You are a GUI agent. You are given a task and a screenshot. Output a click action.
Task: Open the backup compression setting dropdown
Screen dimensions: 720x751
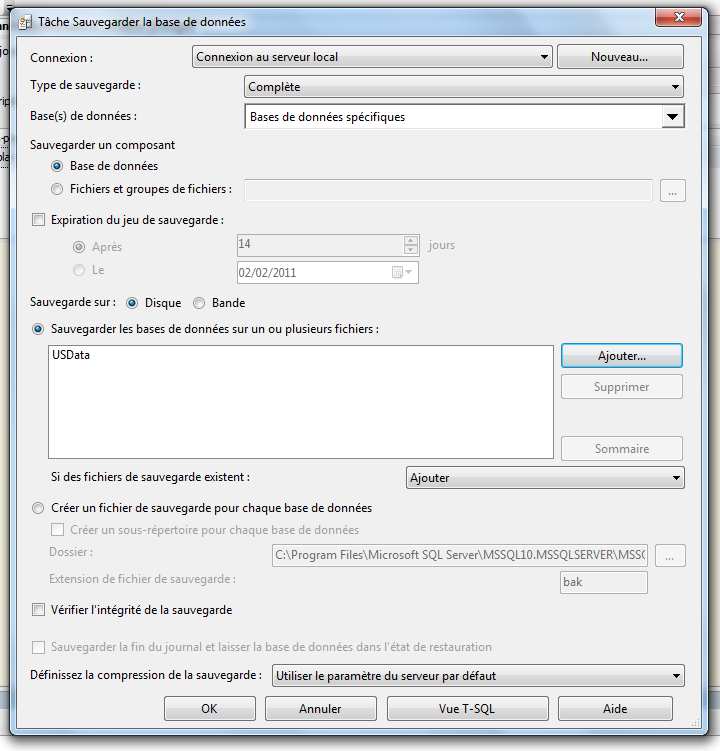pos(478,675)
